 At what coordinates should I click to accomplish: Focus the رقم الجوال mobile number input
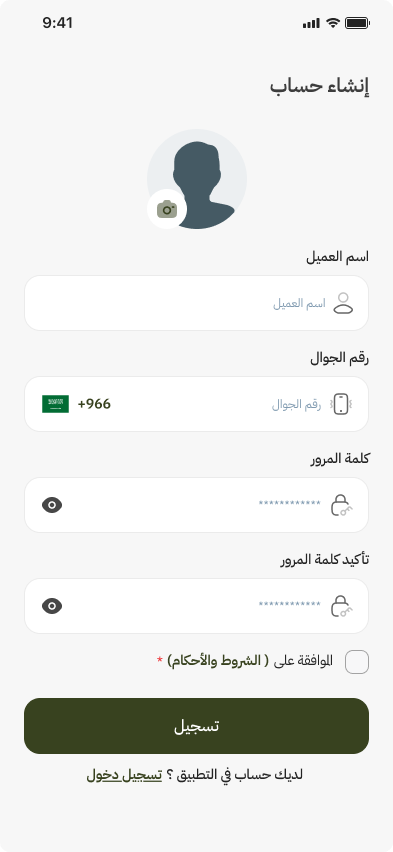196,404
